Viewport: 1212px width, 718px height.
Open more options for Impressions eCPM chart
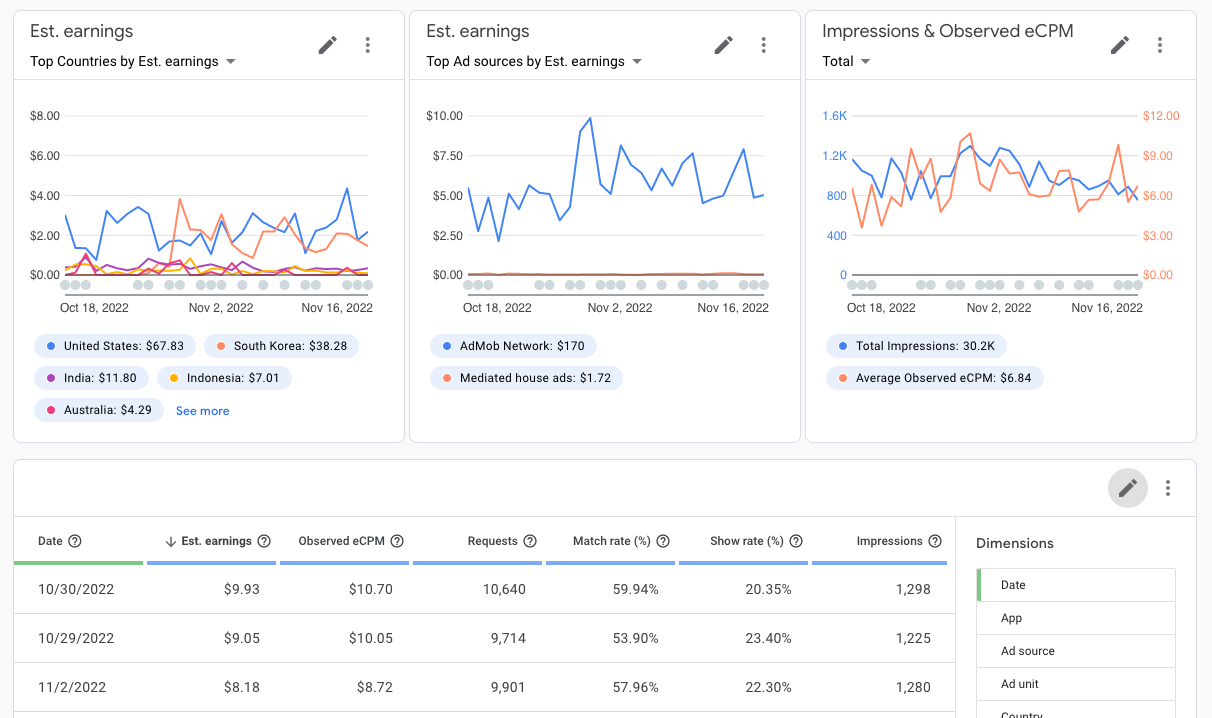pyautogui.click(x=1160, y=45)
